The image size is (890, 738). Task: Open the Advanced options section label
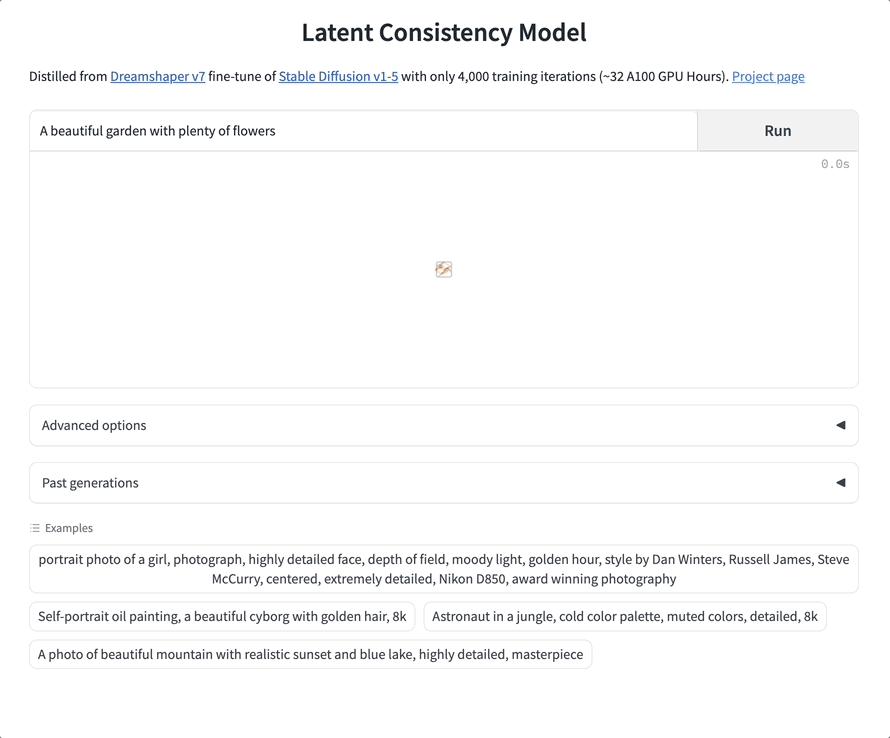94,425
